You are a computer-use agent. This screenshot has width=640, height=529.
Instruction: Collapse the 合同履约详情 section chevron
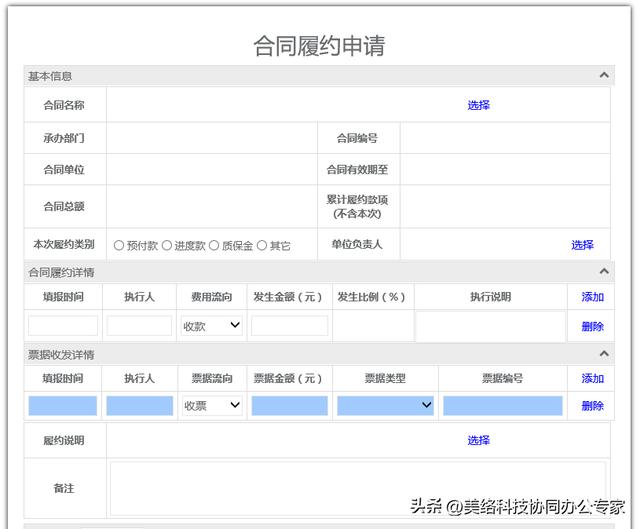[604, 271]
